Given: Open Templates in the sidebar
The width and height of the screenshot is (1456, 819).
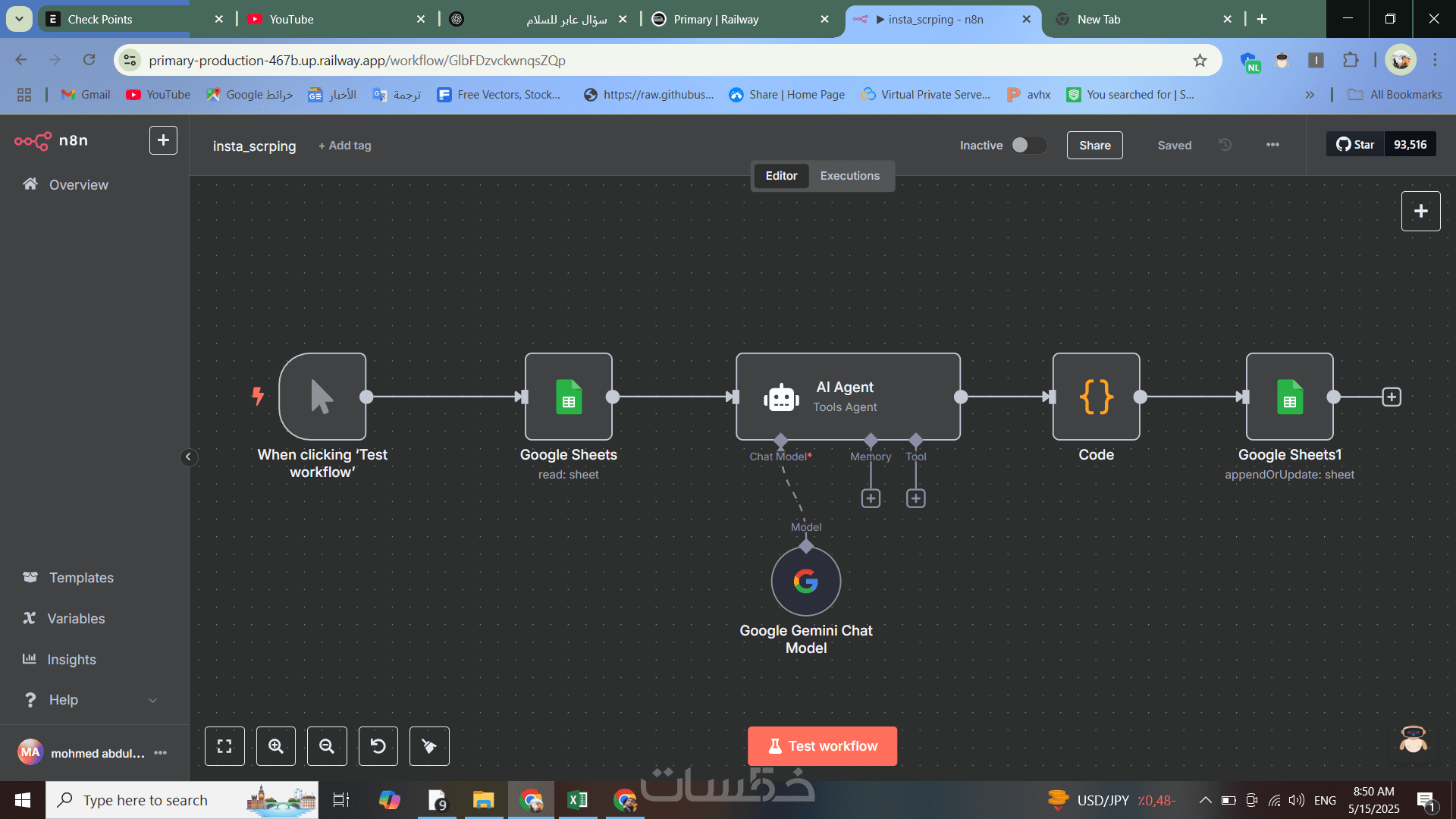Looking at the screenshot, I should (x=81, y=578).
